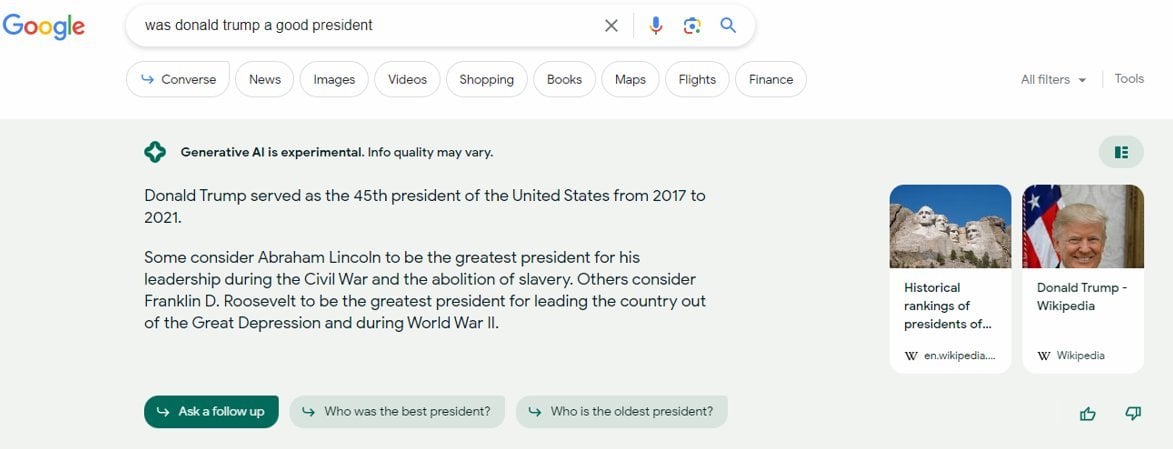Open the Converse mode chip
Viewport: 1173px width, 449px height.
[x=178, y=79]
